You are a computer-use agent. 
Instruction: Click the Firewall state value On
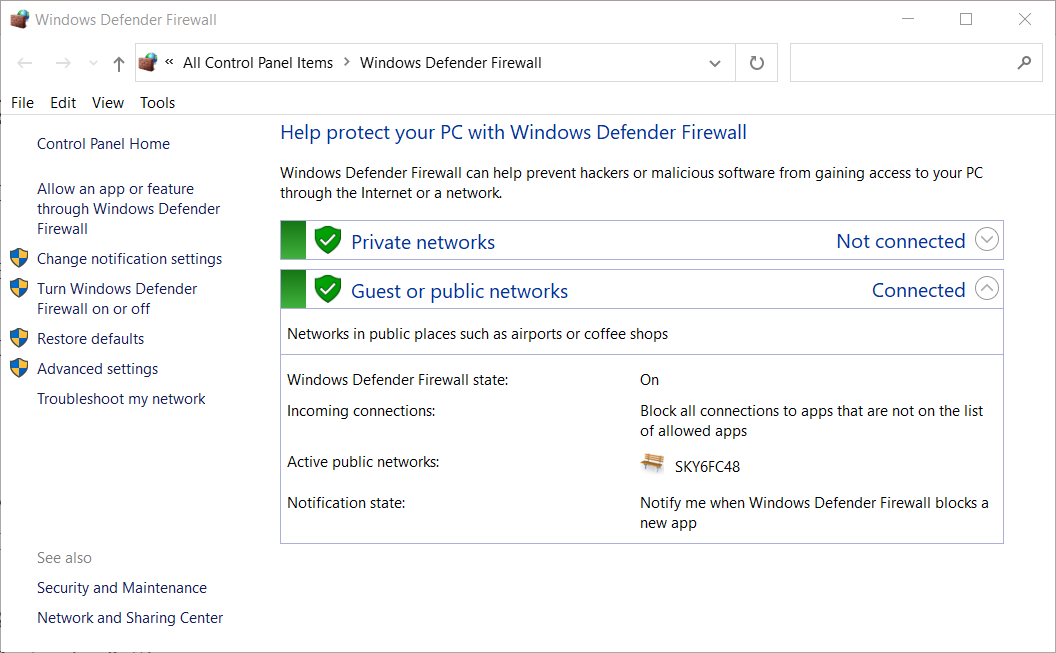(x=649, y=380)
